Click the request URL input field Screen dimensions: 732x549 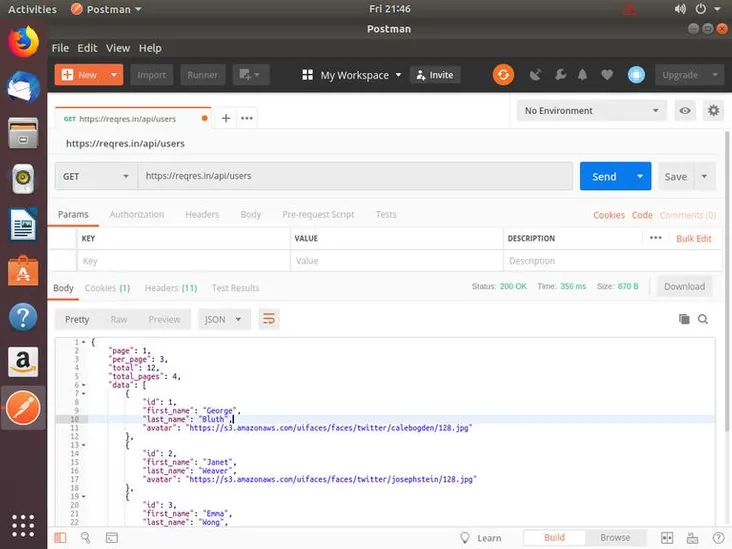(355, 176)
